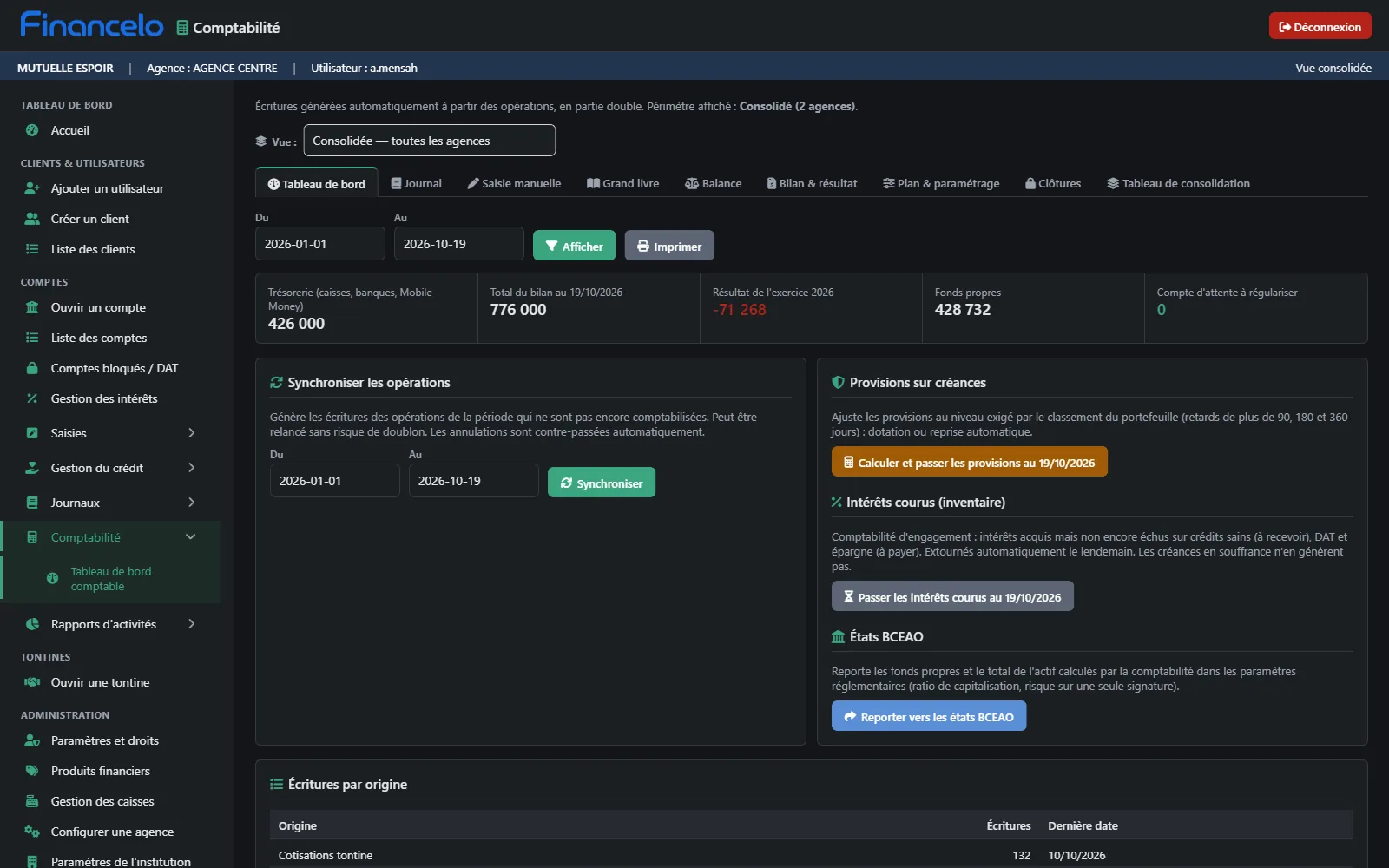Click the Au date field in Synchroniser panel

tap(473, 481)
